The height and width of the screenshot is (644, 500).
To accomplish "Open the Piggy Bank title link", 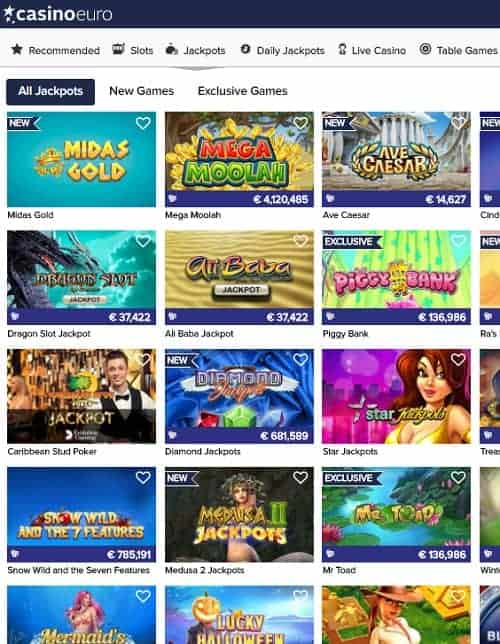I will [x=345, y=334].
